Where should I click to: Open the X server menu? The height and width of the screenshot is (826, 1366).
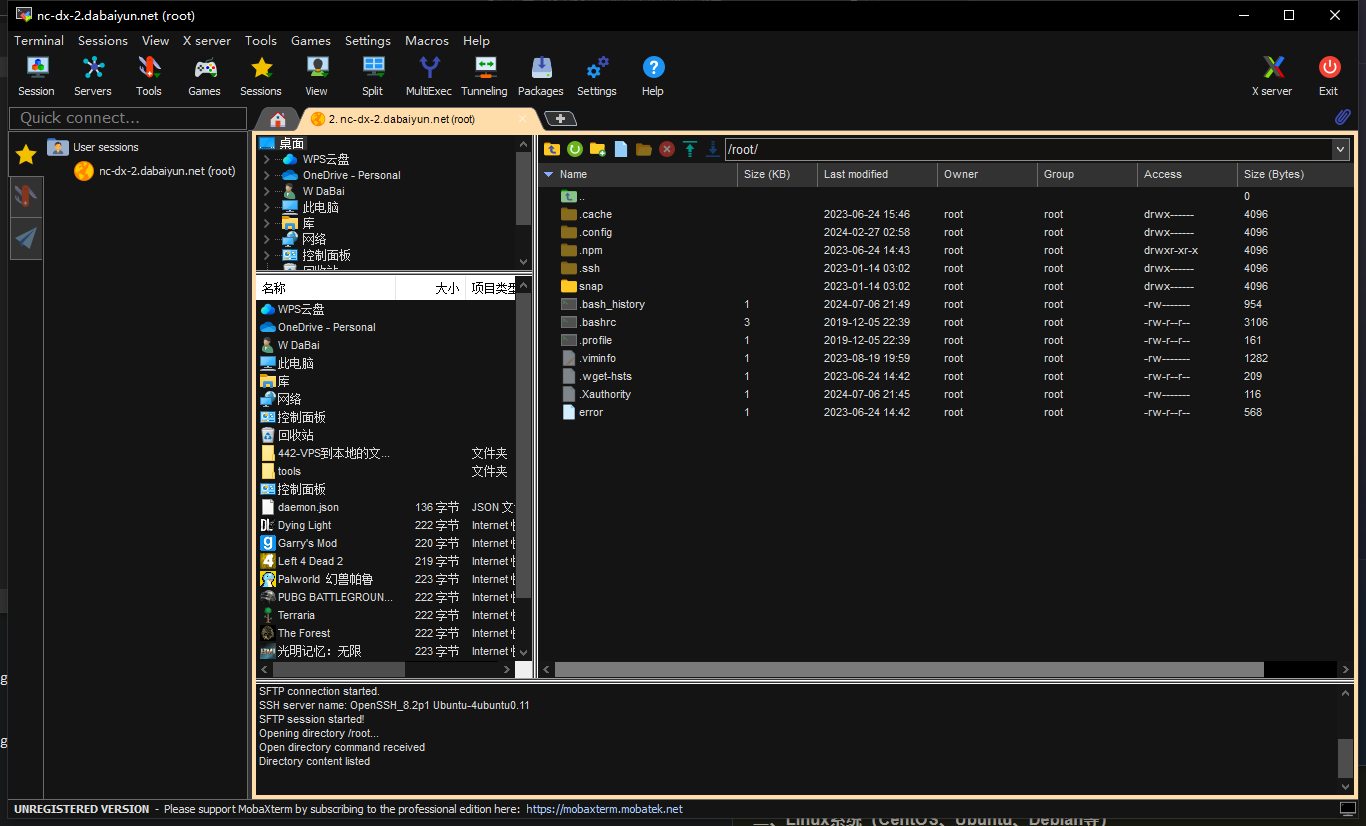tap(207, 41)
